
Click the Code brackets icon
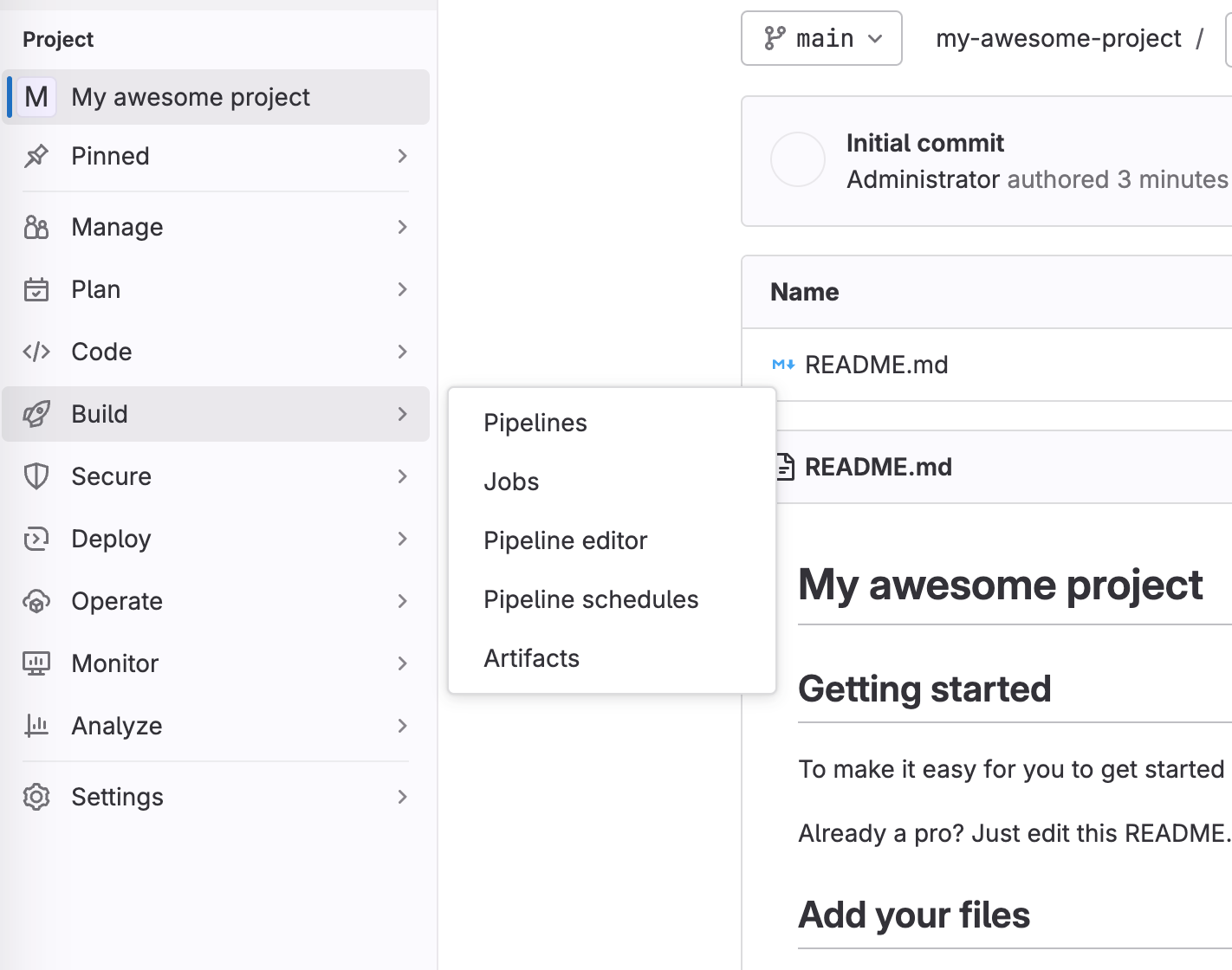[x=36, y=352]
